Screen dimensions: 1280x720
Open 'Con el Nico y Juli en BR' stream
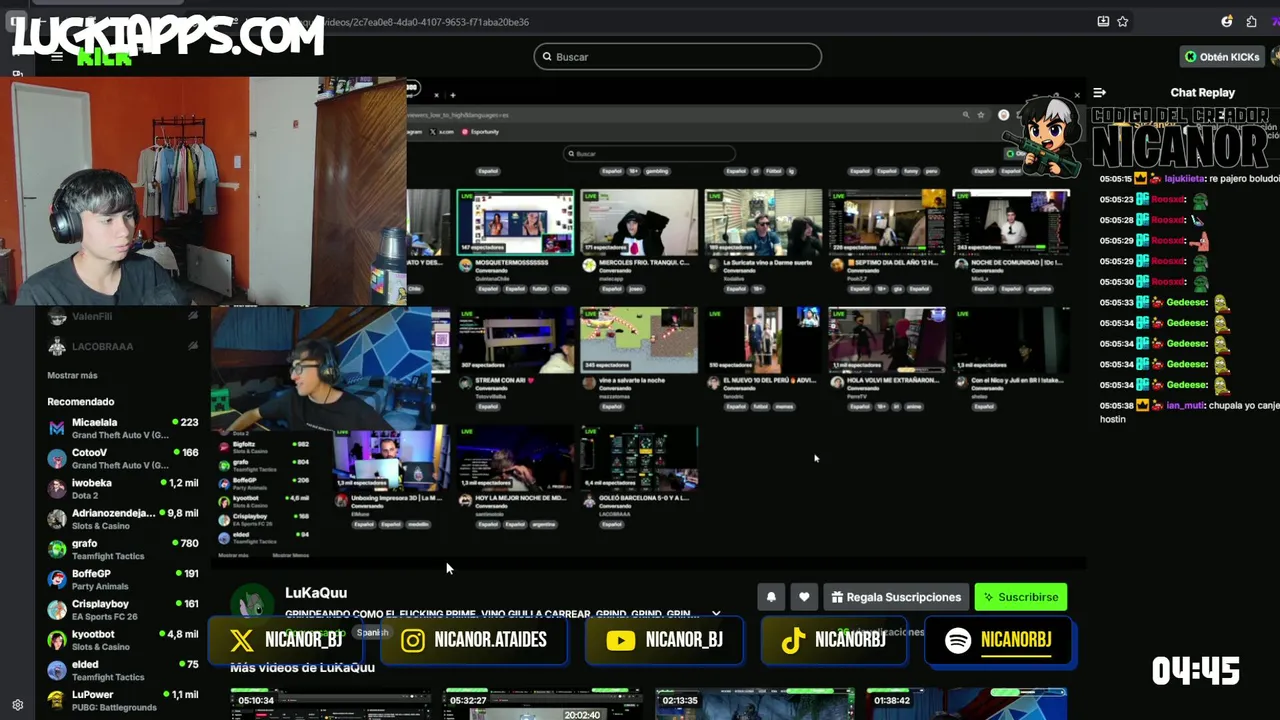tap(1011, 340)
